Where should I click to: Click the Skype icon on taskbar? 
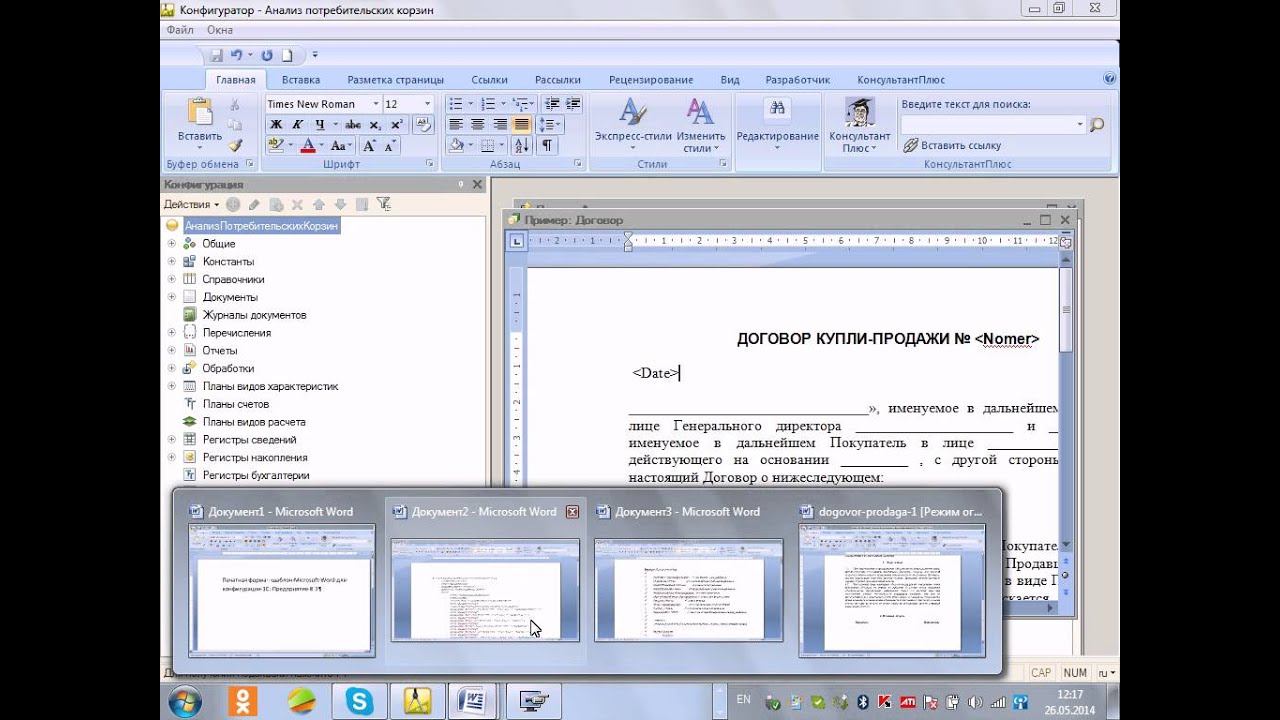click(360, 701)
